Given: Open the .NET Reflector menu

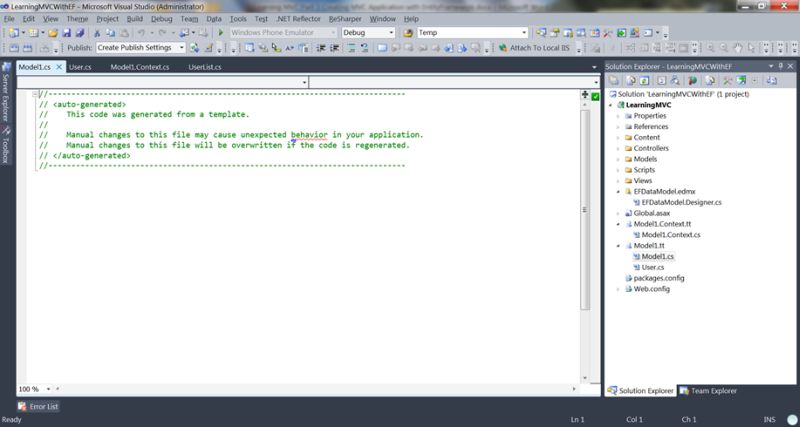Looking at the screenshot, I should pyautogui.click(x=298, y=19).
